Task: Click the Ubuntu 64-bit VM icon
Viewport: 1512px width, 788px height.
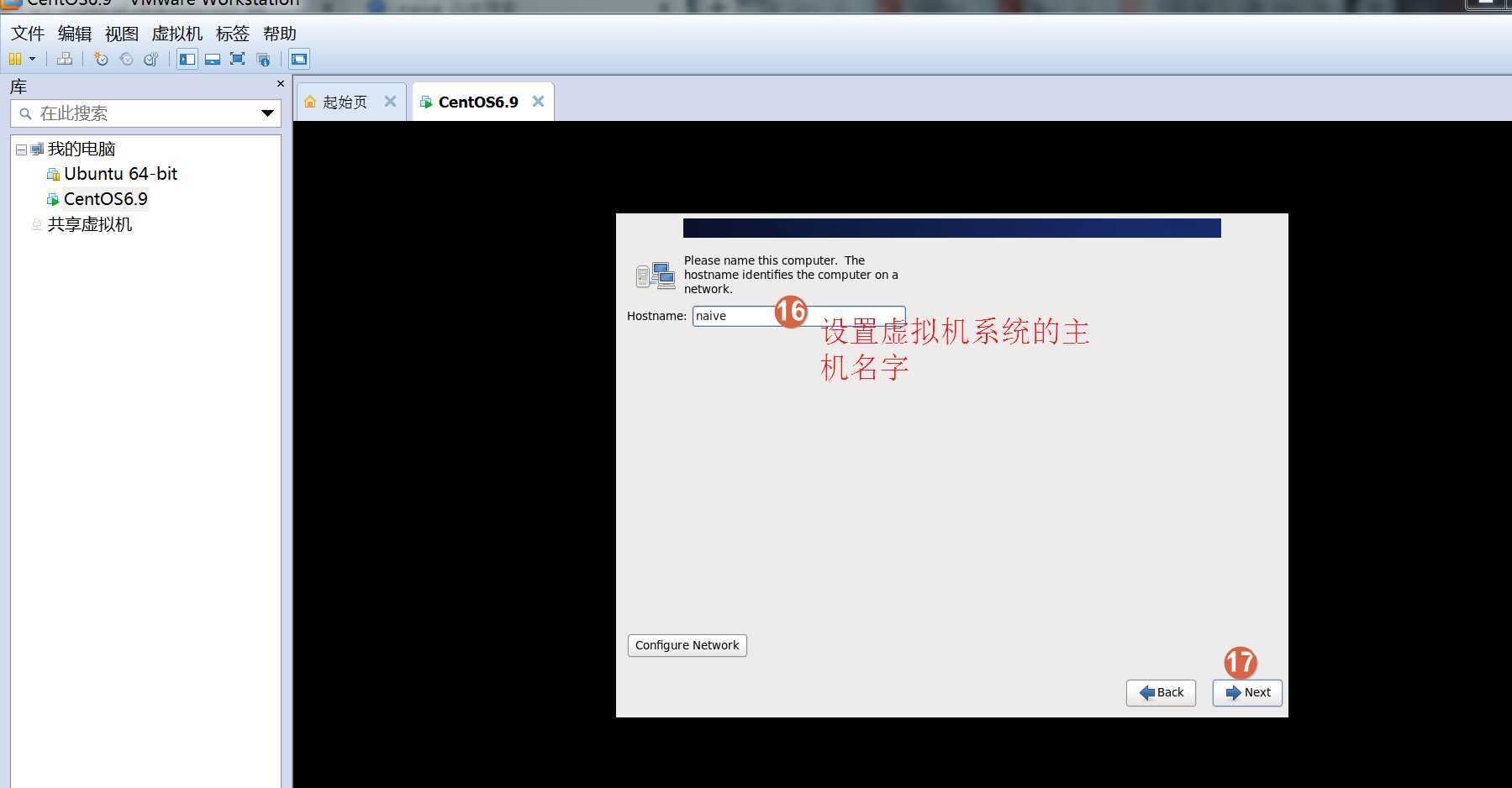Action: point(54,174)
